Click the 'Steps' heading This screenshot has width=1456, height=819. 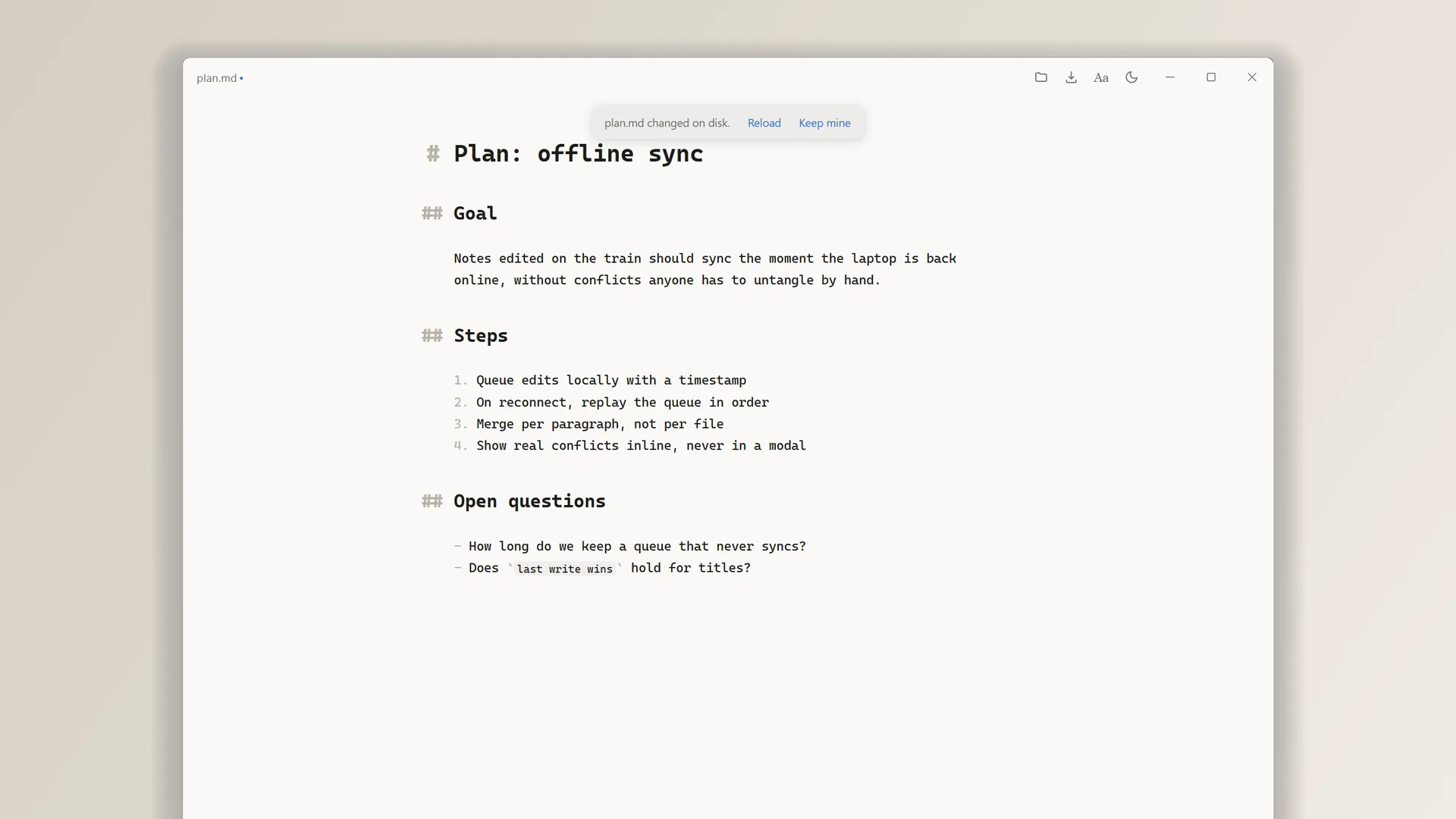481,336
